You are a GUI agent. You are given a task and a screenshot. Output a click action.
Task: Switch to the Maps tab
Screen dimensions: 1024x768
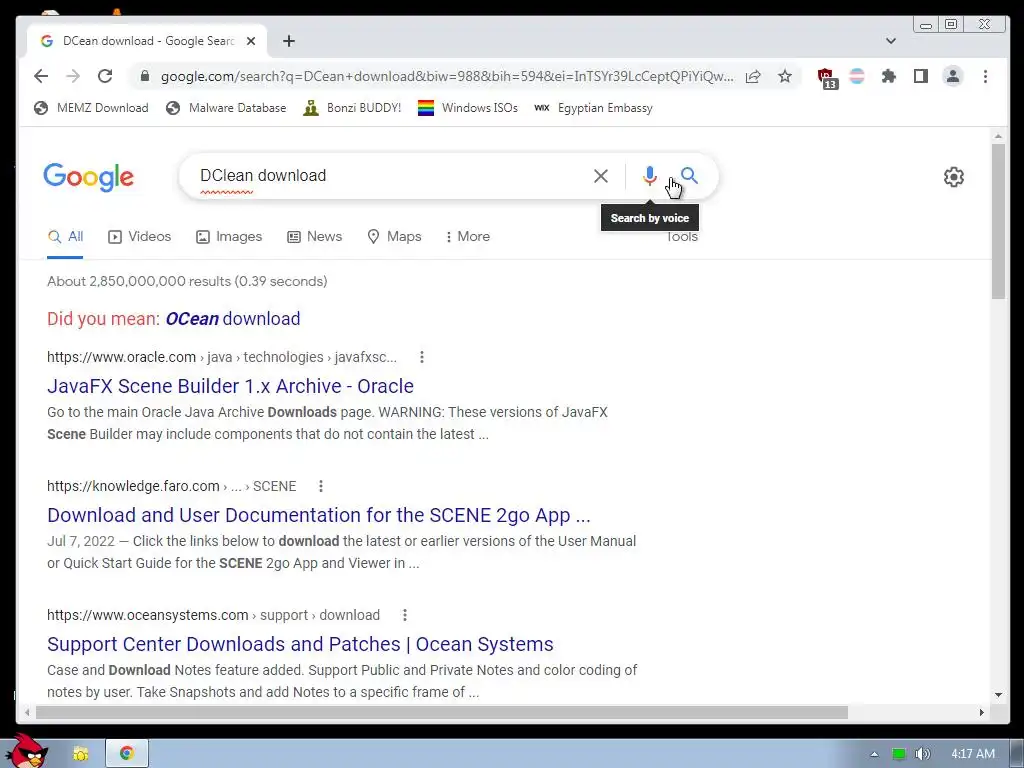(x=394, y=236)
